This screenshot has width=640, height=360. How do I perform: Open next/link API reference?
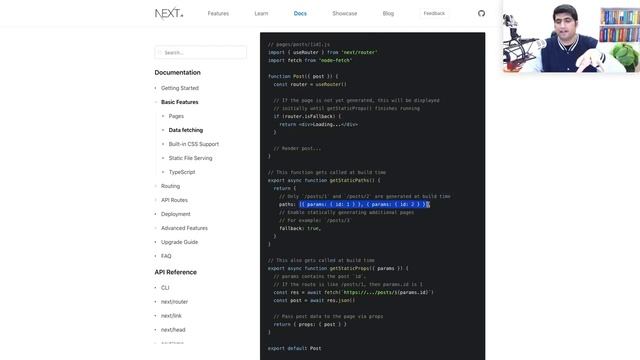[171, 316]
